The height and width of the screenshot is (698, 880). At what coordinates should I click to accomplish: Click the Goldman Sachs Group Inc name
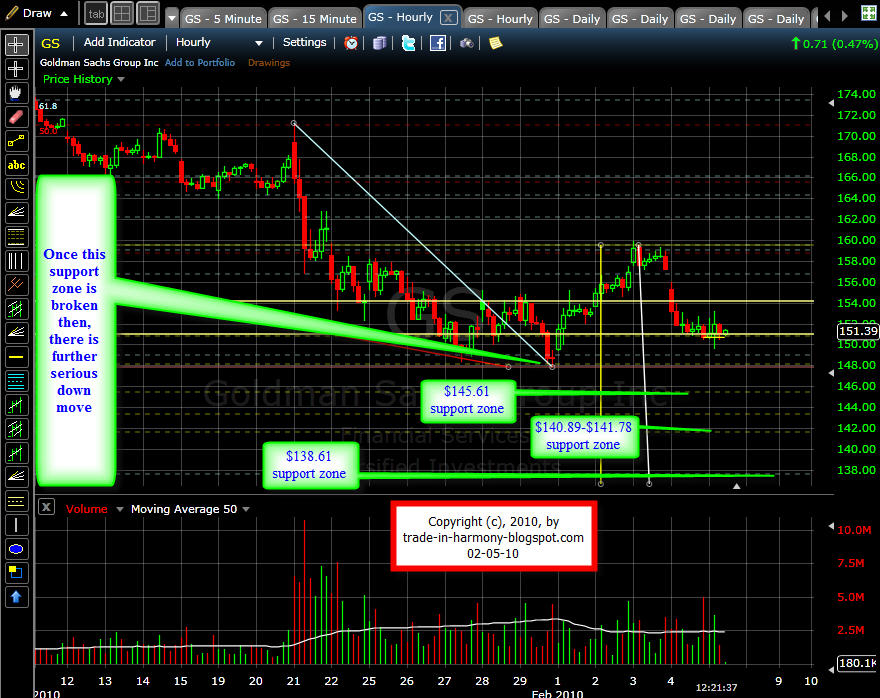click(99, 63)
